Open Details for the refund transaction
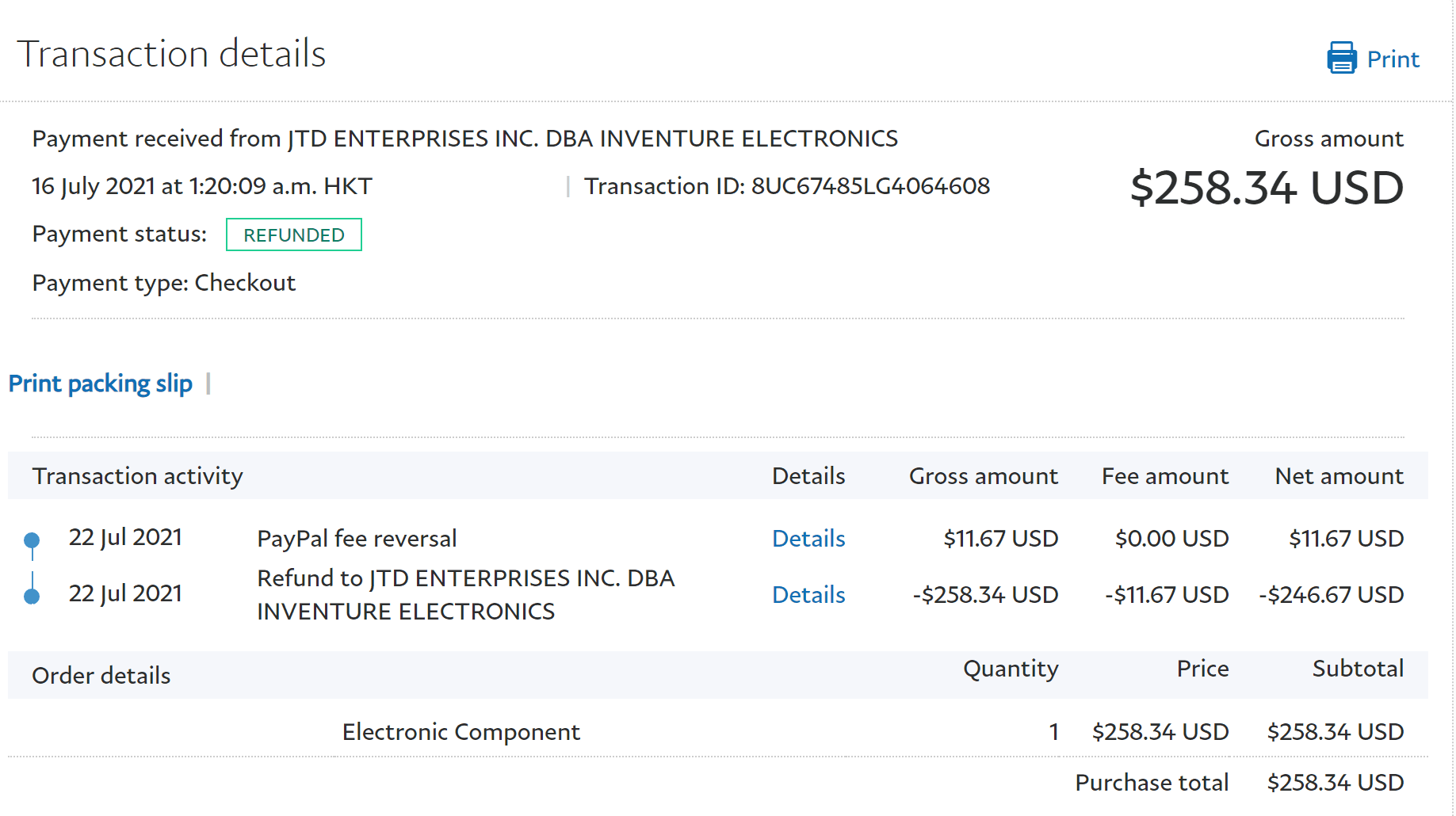The height and width of the screenshot is (816, 1456). [808, 595]
